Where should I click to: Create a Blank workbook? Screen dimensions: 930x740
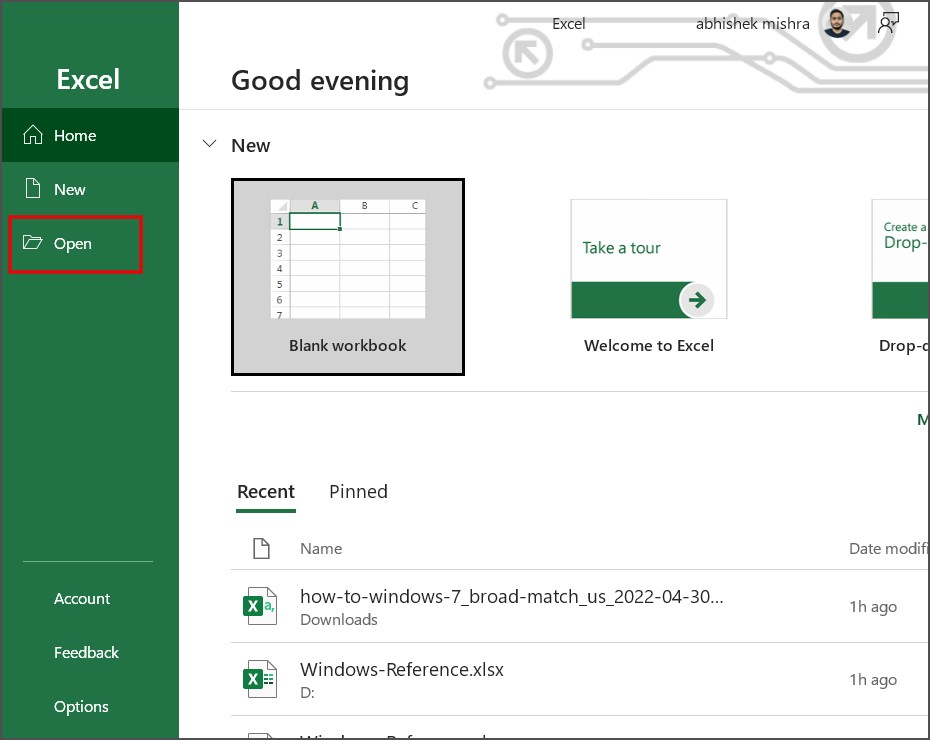347,277
